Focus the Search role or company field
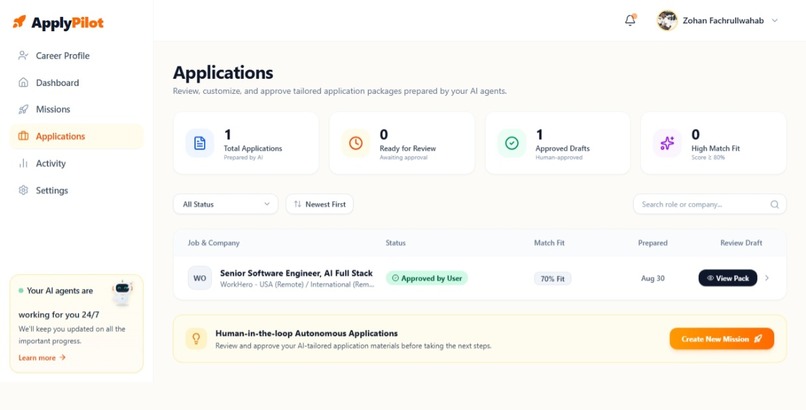Screen dimensions: 806x410 pos(709,204)
